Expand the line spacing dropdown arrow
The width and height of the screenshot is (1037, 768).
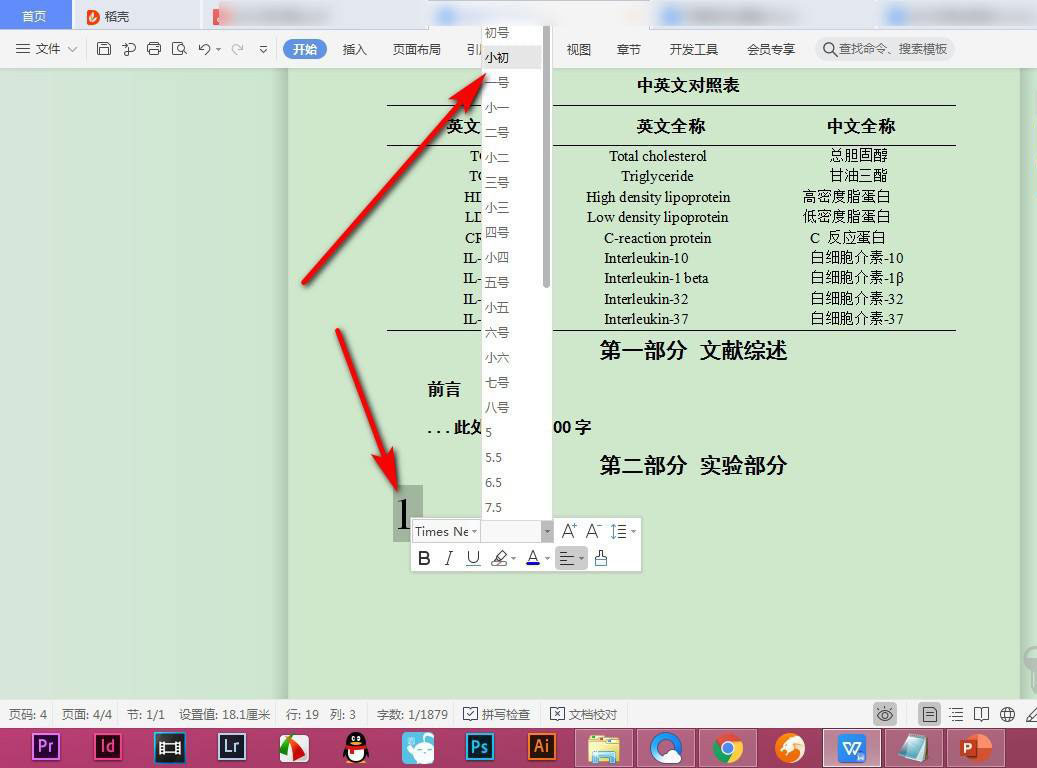point(633,531)
